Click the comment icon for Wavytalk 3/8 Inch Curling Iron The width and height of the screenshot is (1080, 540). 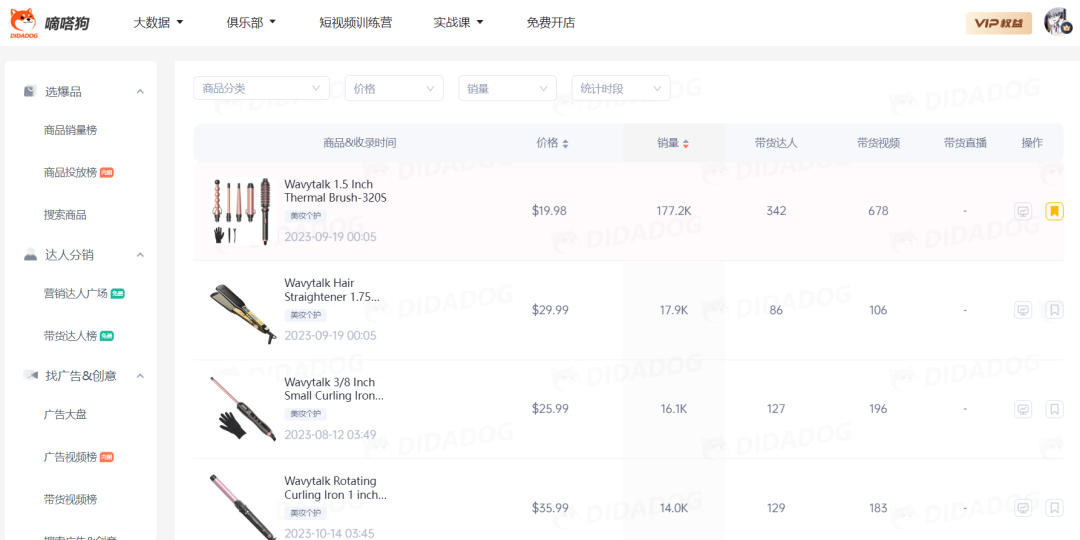[1023, 409]
